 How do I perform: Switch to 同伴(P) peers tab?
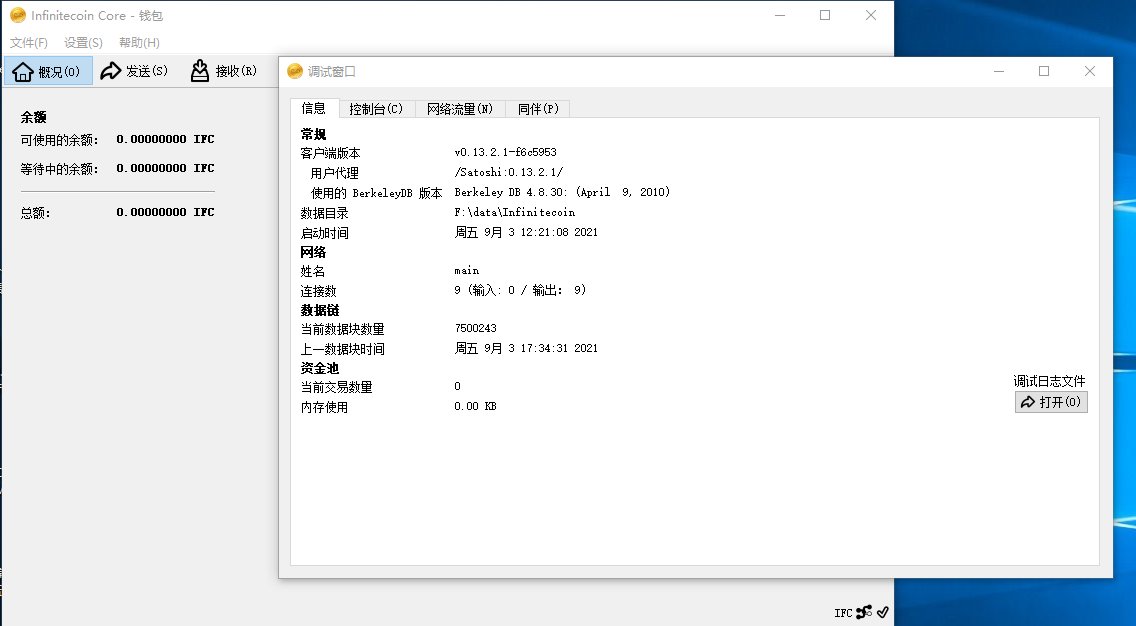pos(538,109)
